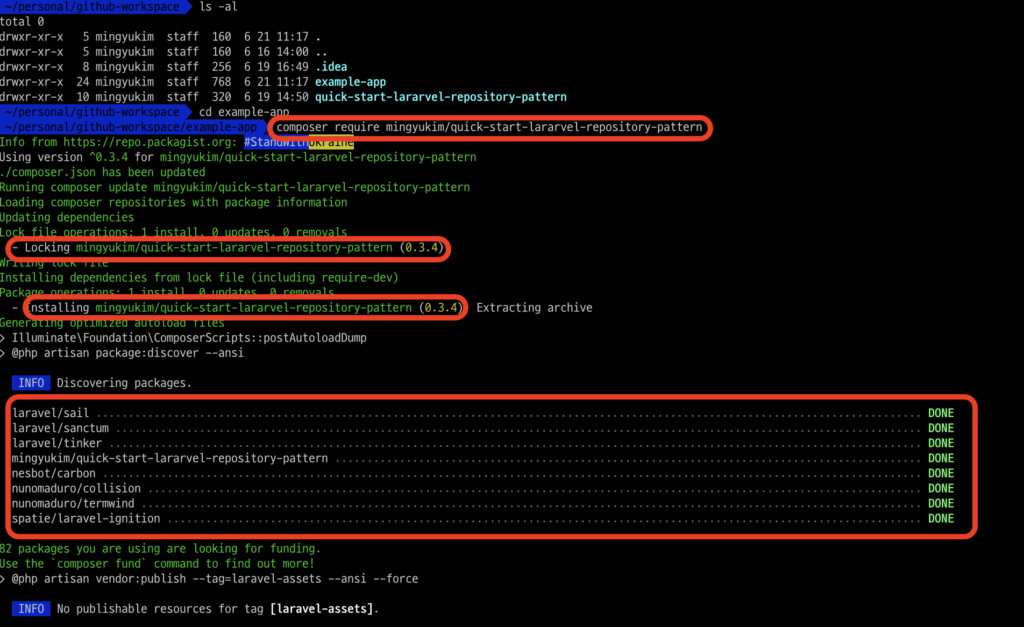1024x627 pixels.
Task: Click INFO badge beside 'Discovering packages.'
Action: (31, 383)
